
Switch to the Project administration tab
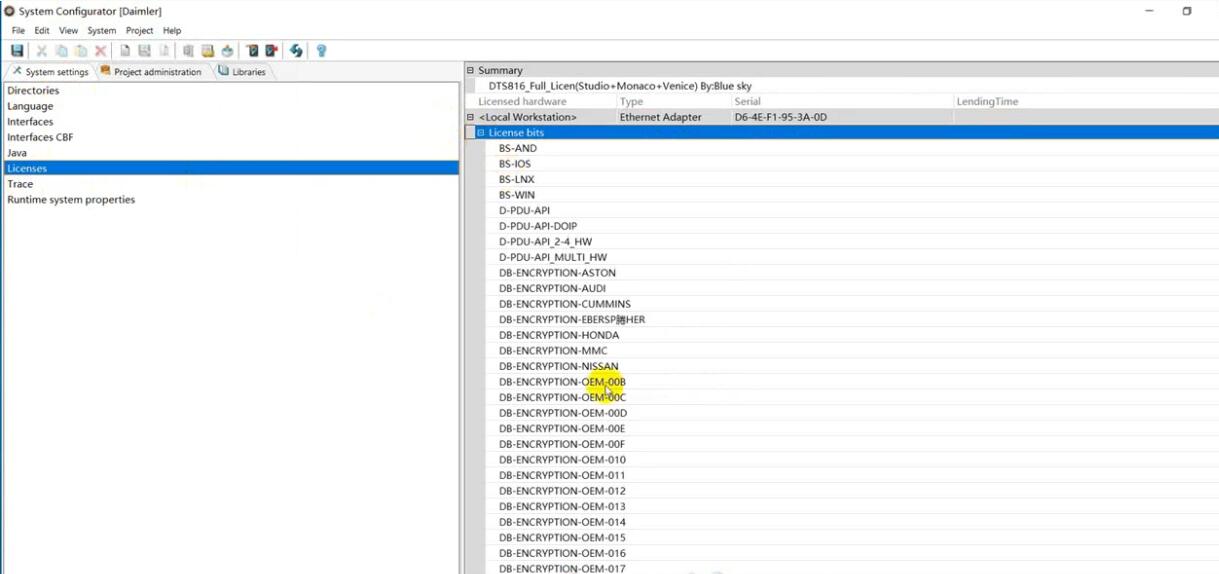151,72
